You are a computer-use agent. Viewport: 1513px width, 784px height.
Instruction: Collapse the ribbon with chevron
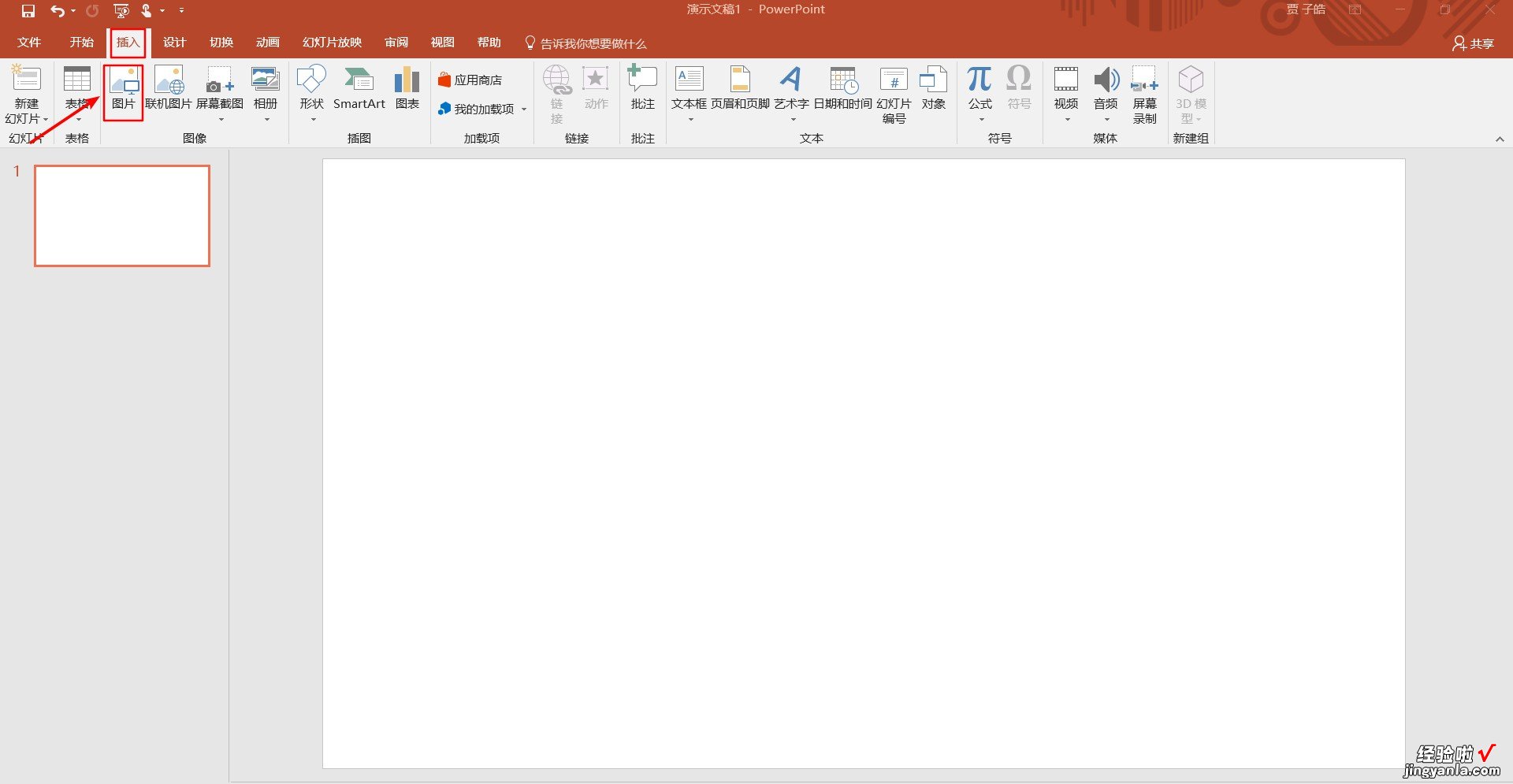(1500, 139)
